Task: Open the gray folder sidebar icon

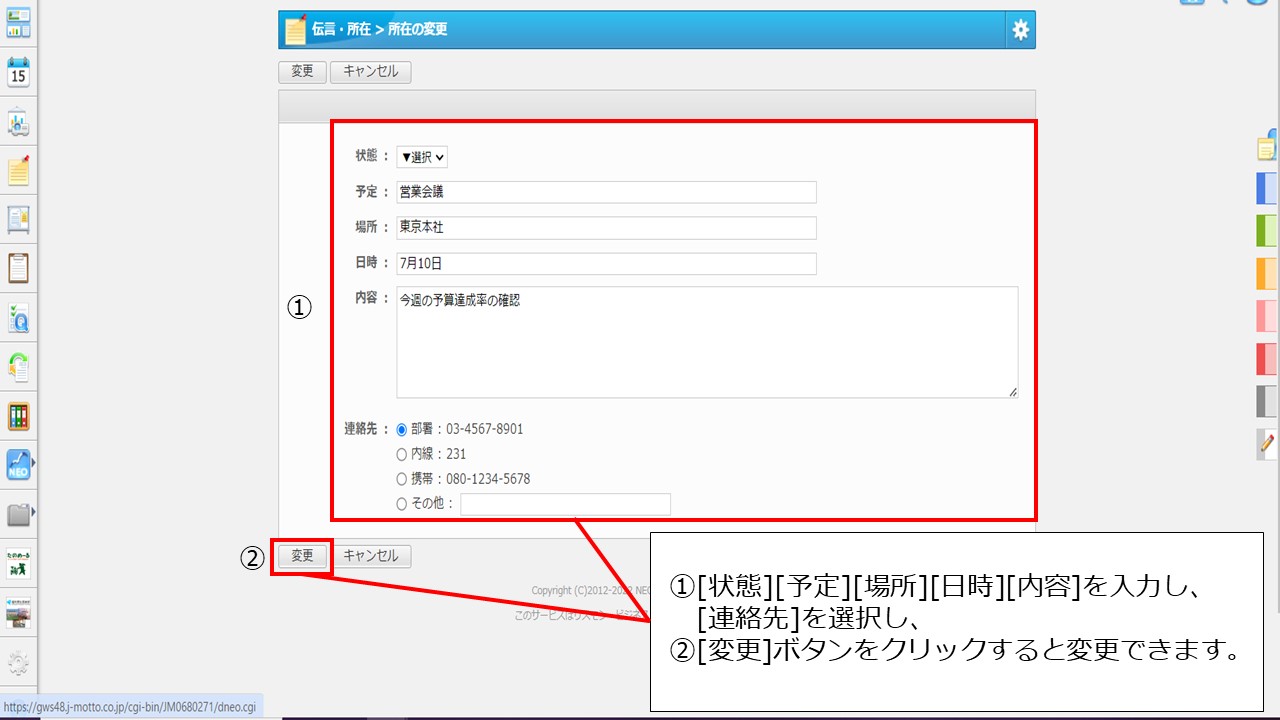Action: pyautogui.click(x=18, y=515)
